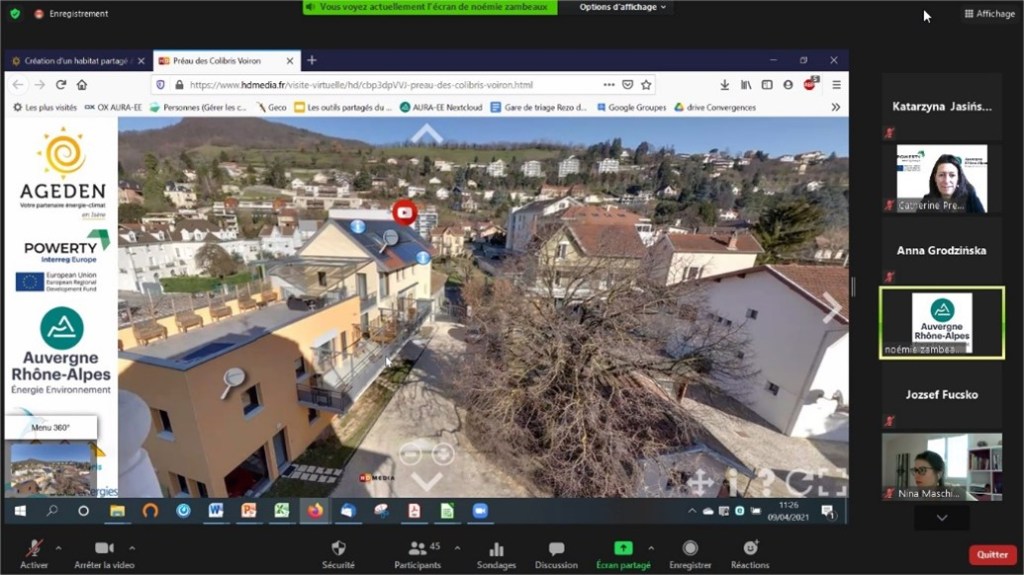Click the red Quitter button
1024x575 pixels.
pos(992,555)
